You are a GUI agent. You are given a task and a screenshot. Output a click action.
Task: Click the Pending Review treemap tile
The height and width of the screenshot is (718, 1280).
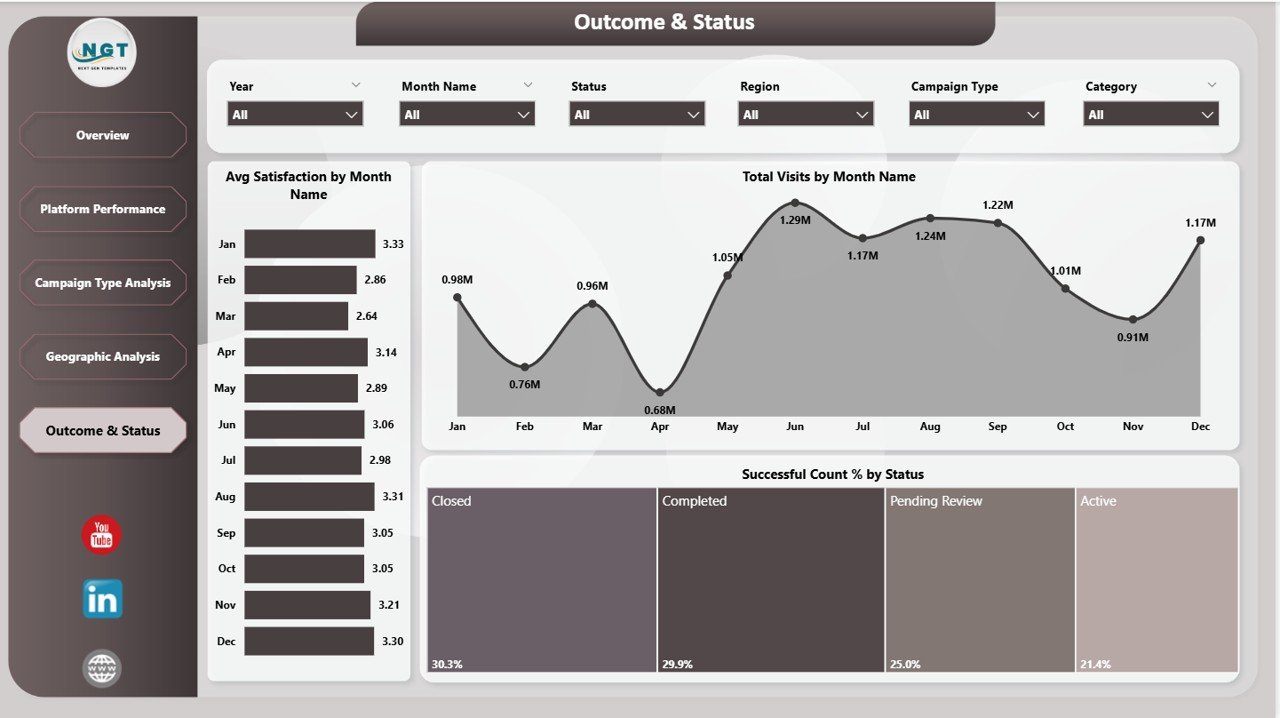(x=979, y=580)
